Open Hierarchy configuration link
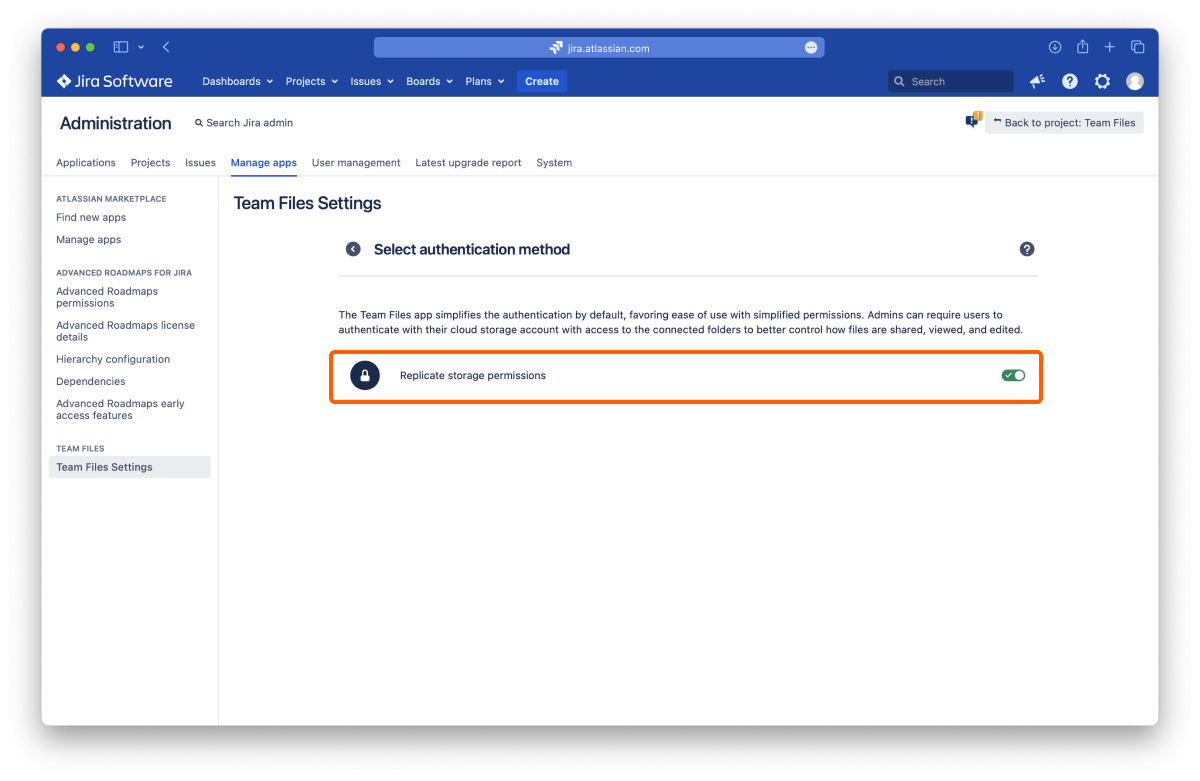Screen dimensions: 1200x781 point(113,359)
